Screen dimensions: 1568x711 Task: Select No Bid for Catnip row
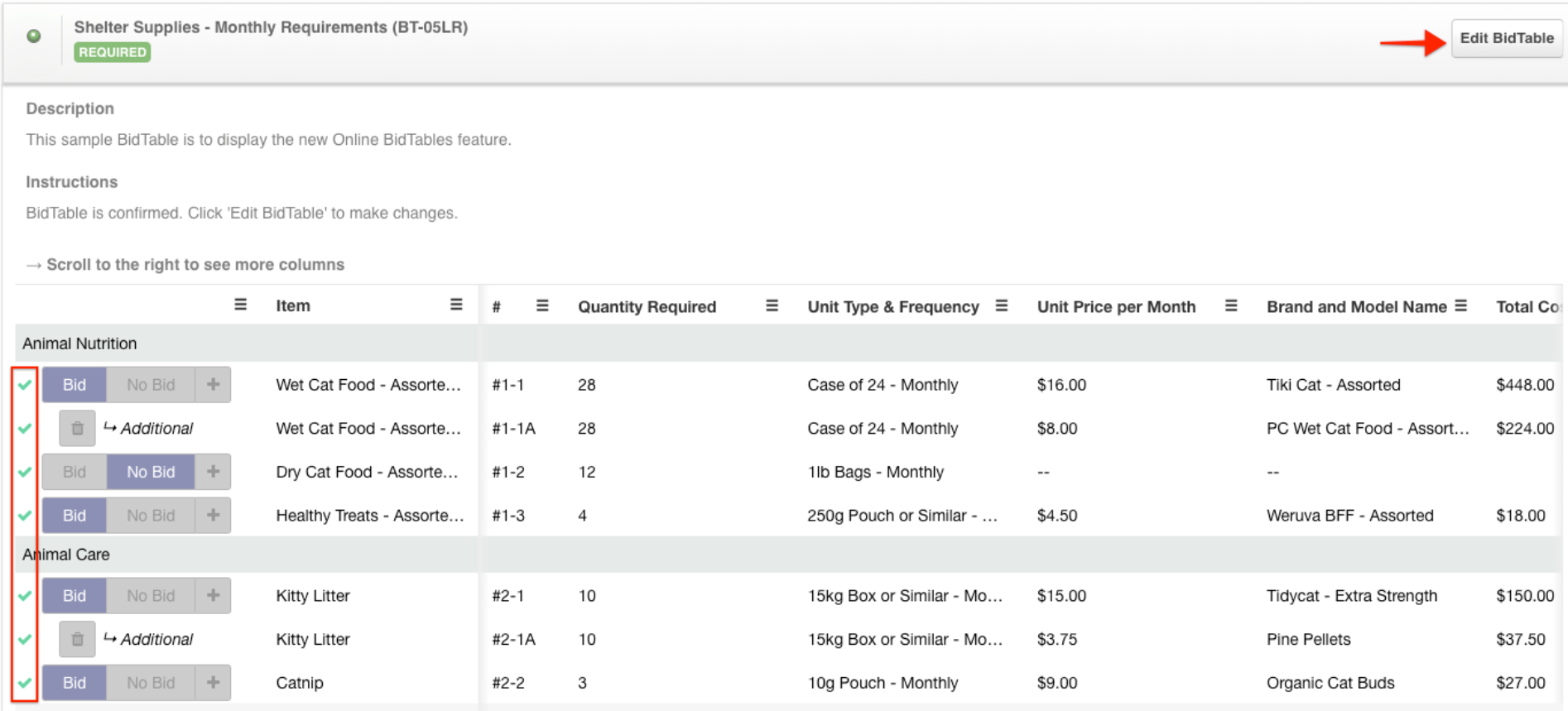tap(151, 683)
